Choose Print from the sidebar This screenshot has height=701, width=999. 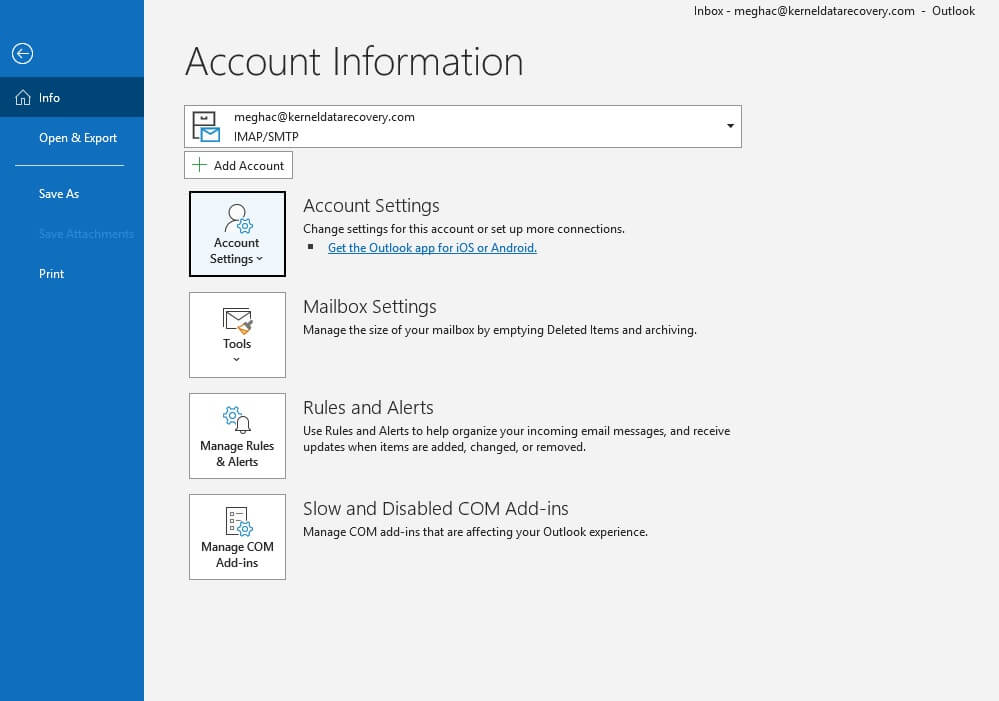(x=51, y=274)
